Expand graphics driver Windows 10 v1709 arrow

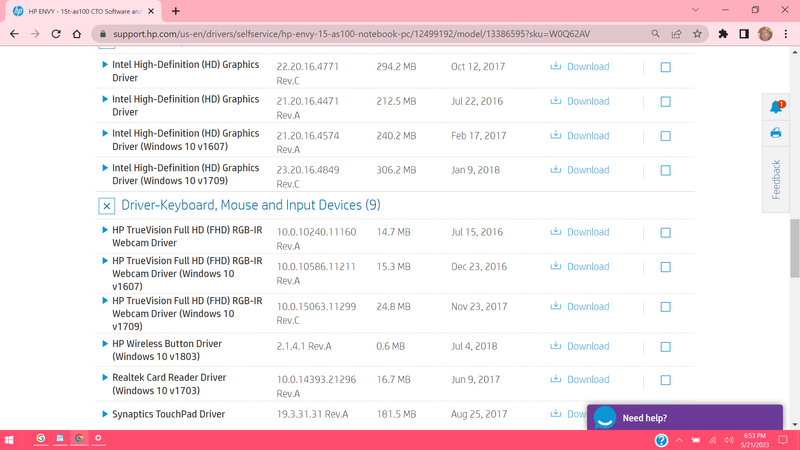(105, 168)
